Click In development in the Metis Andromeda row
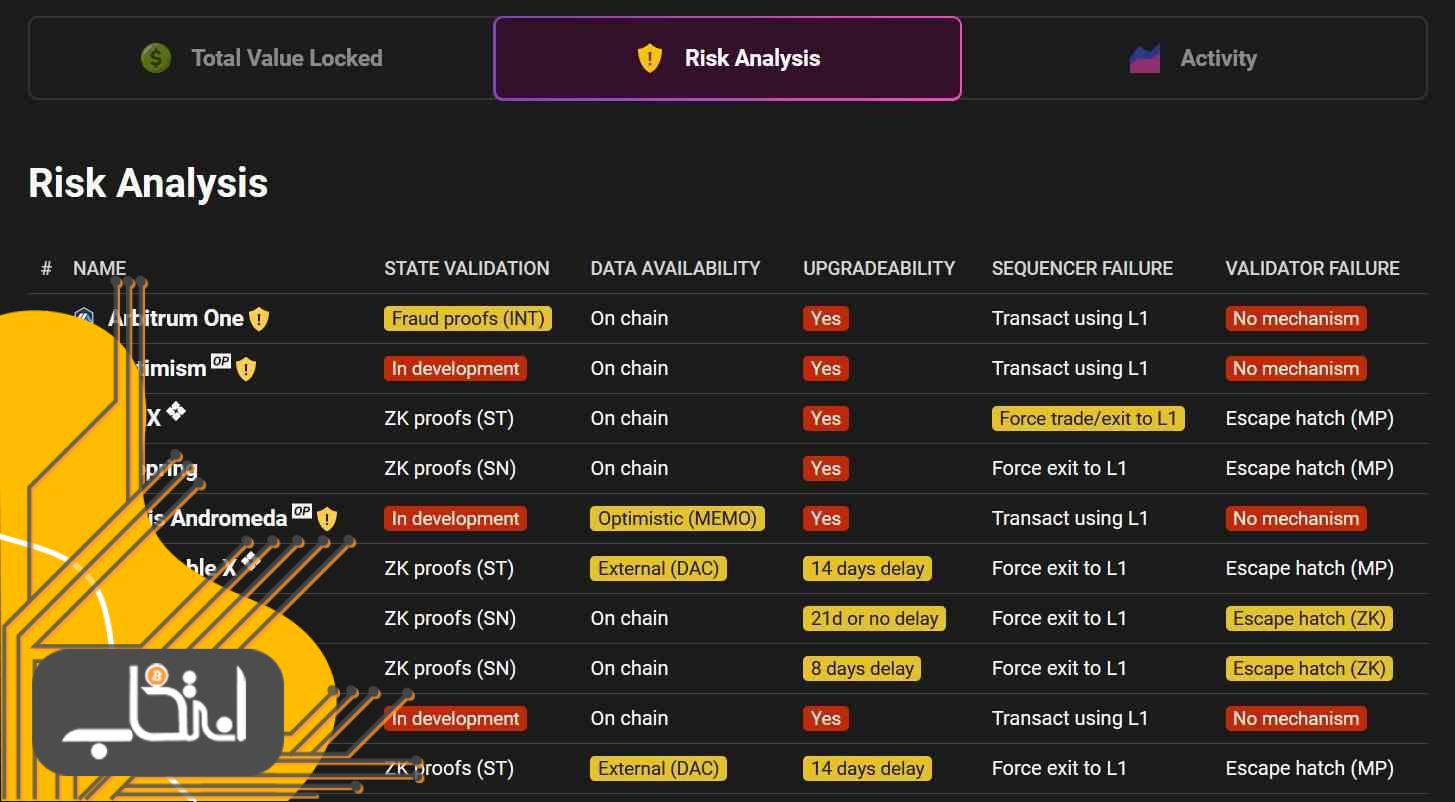Screen dimensions: 1455x802 pos(455,518)
